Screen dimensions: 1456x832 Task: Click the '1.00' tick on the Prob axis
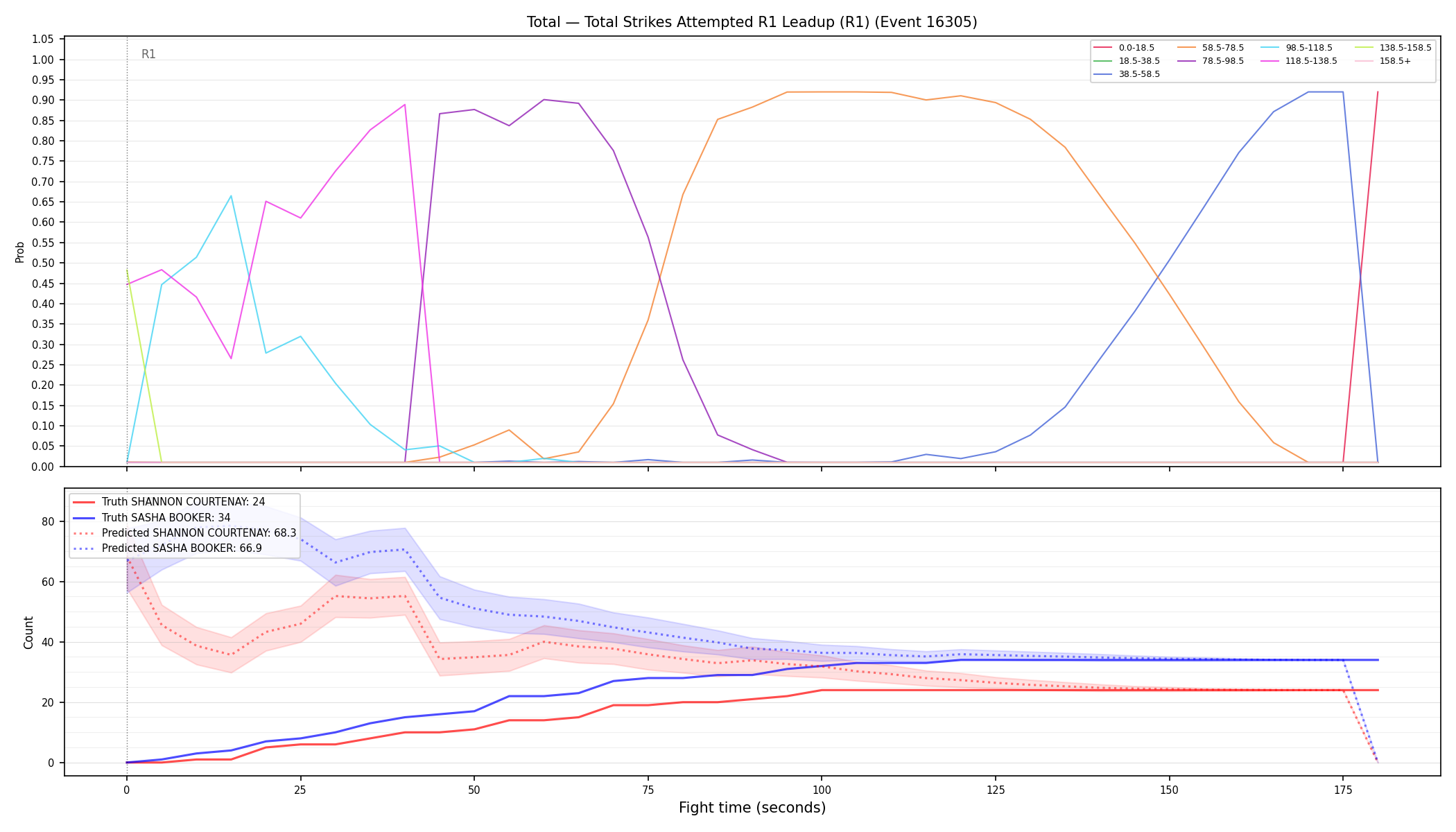tap(43, 60)
